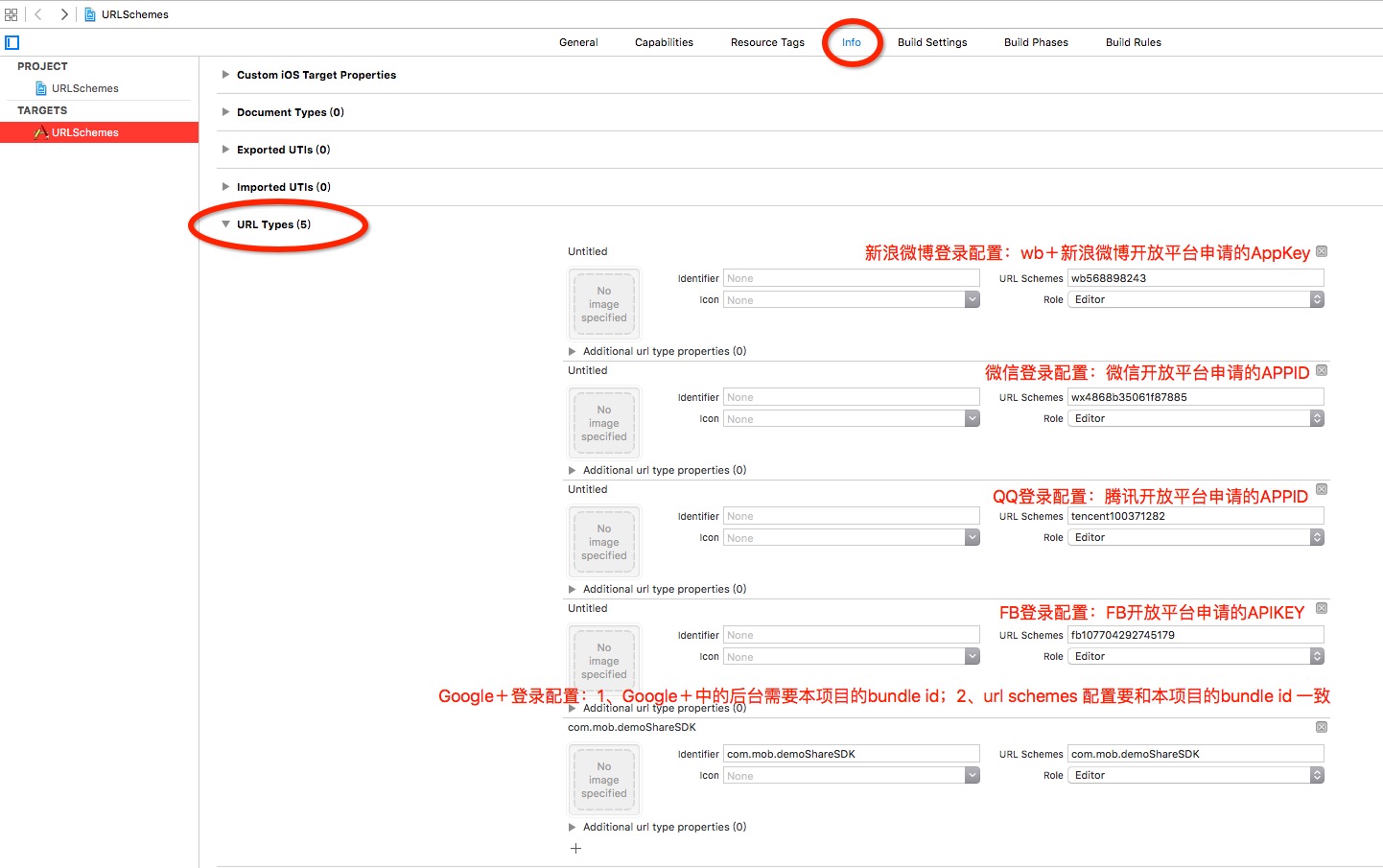Edit URL Schemes field containing fb107704292745179
The image size is (1383, 868).
tap(1196, 635)
